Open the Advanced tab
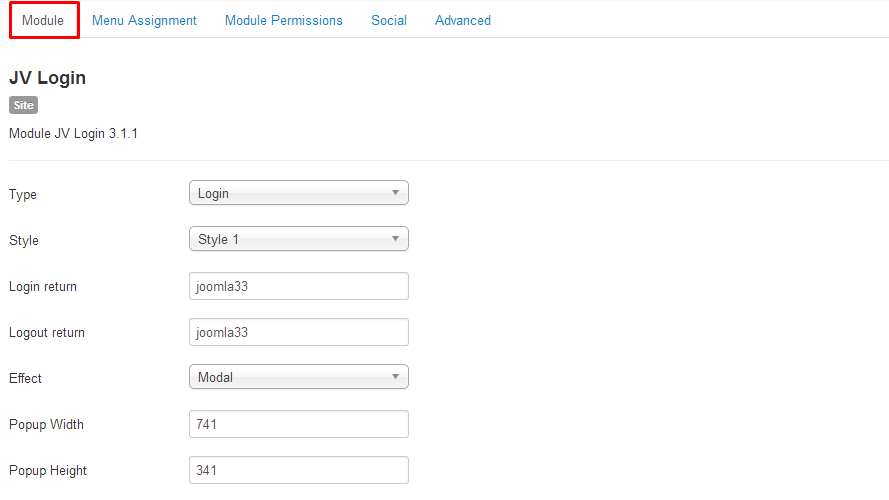The image size is (889, 500). (x=463, y=20)
